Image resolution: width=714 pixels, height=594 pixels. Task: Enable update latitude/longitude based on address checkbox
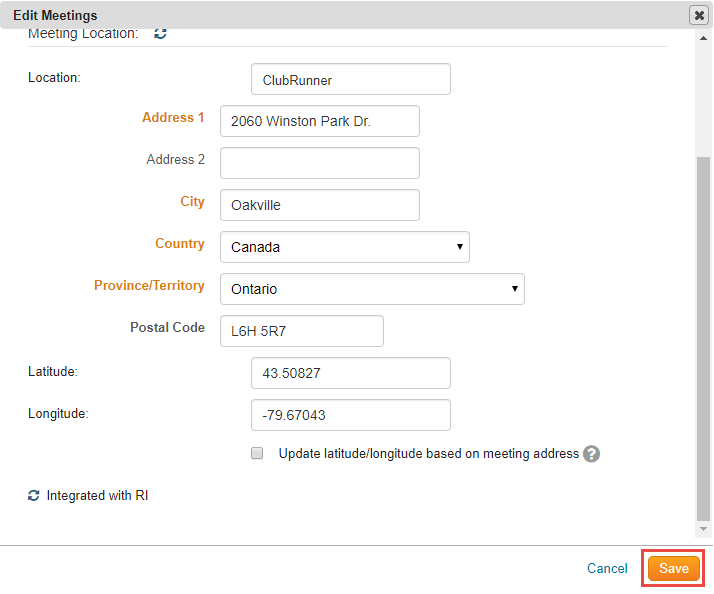(257, 453)
